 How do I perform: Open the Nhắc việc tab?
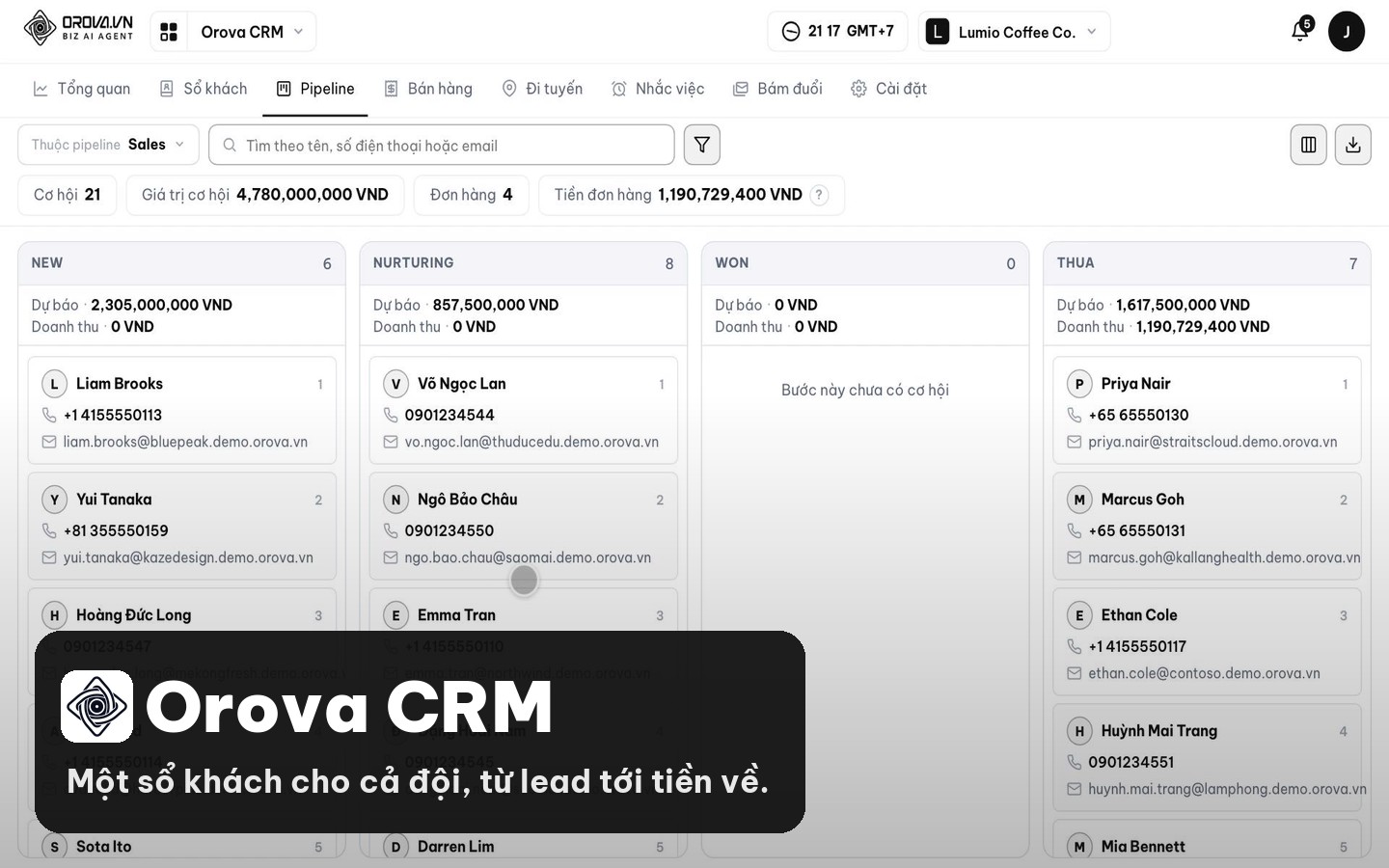tap(658, 89)
